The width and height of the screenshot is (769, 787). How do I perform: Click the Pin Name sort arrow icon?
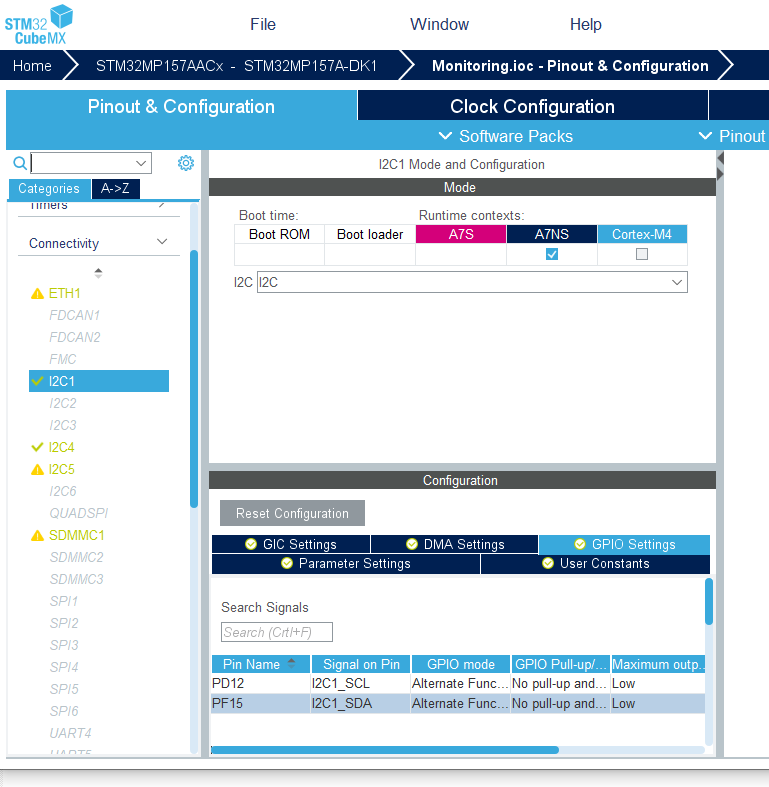(x=292, y=663)
